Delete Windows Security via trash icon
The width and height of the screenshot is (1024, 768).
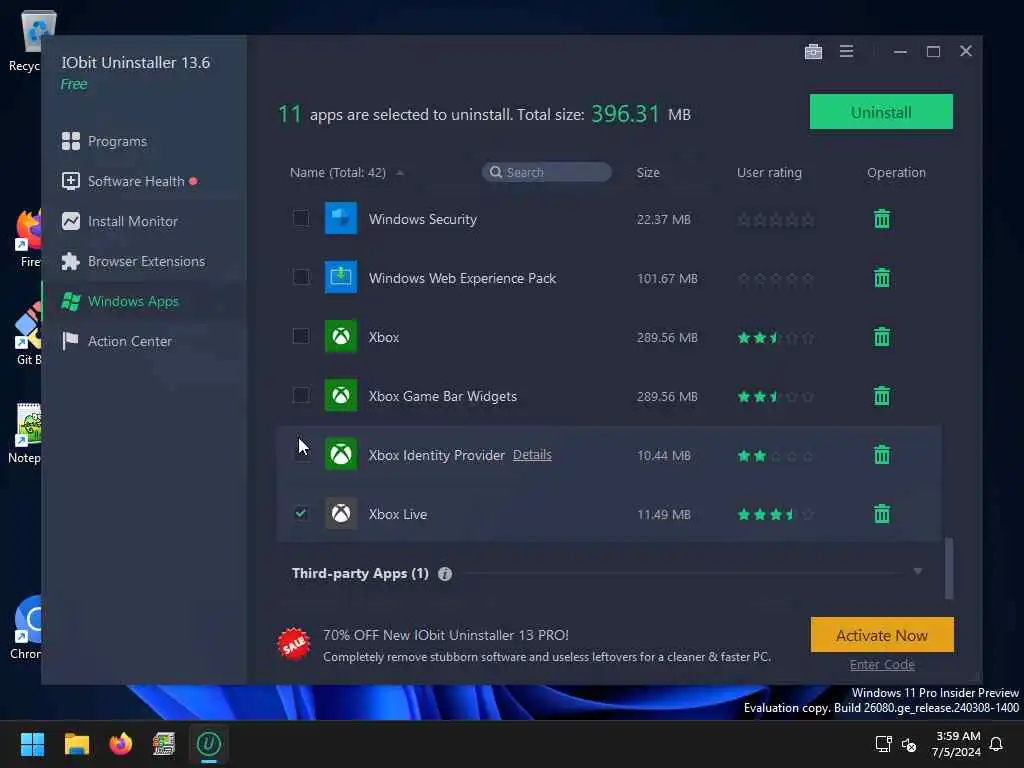pyautogui.click(x=882, y=219)
